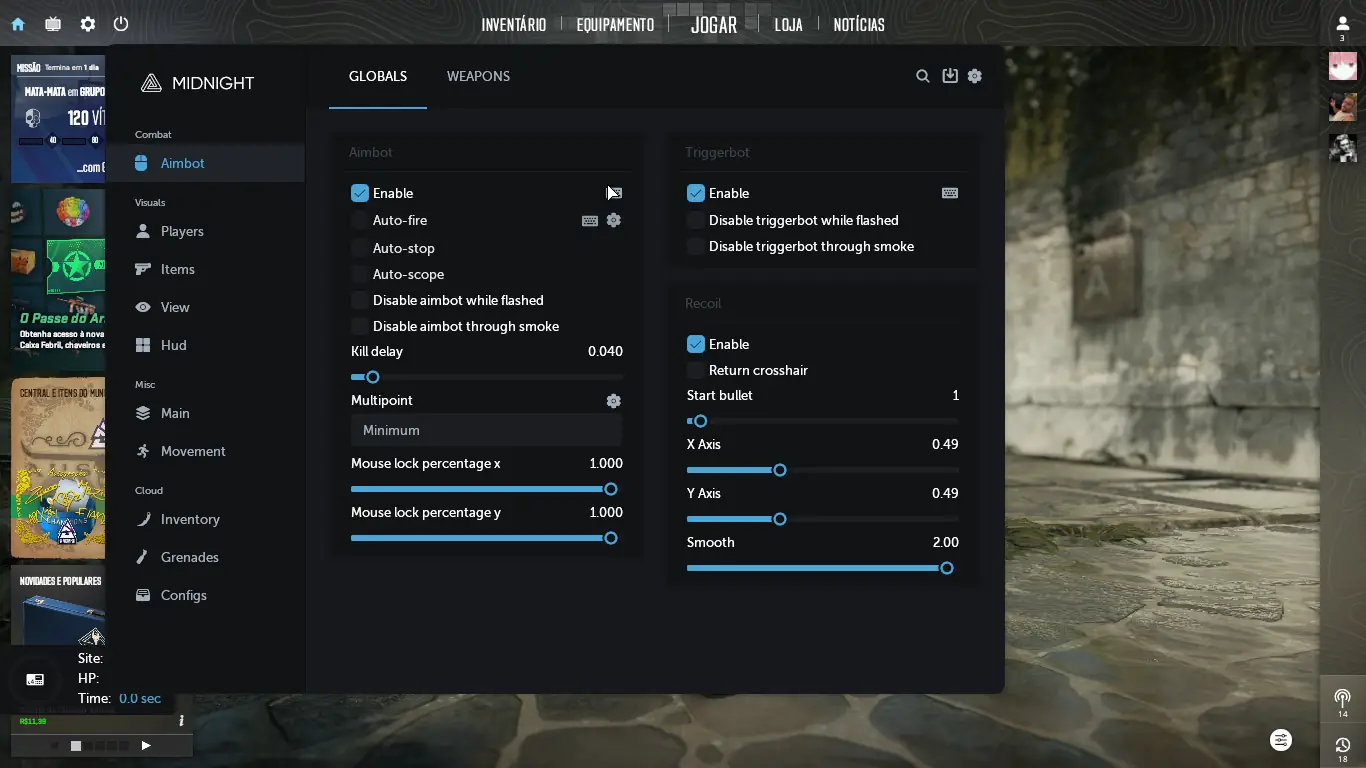
Task: Open the Players visuals section
Action: tap(181, 231)
